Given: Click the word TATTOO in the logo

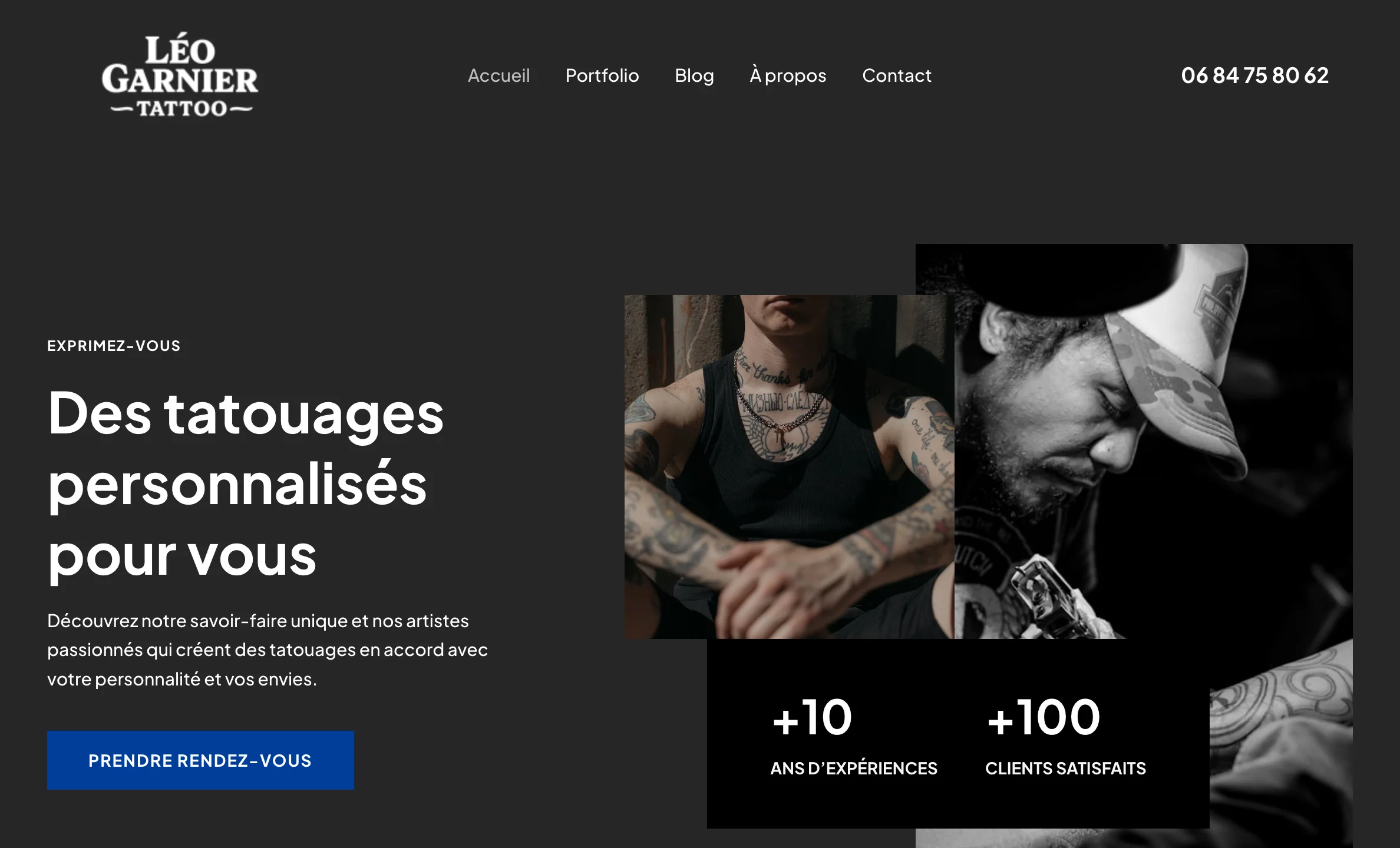Looking at the screenshot, I should pos(181,108).
